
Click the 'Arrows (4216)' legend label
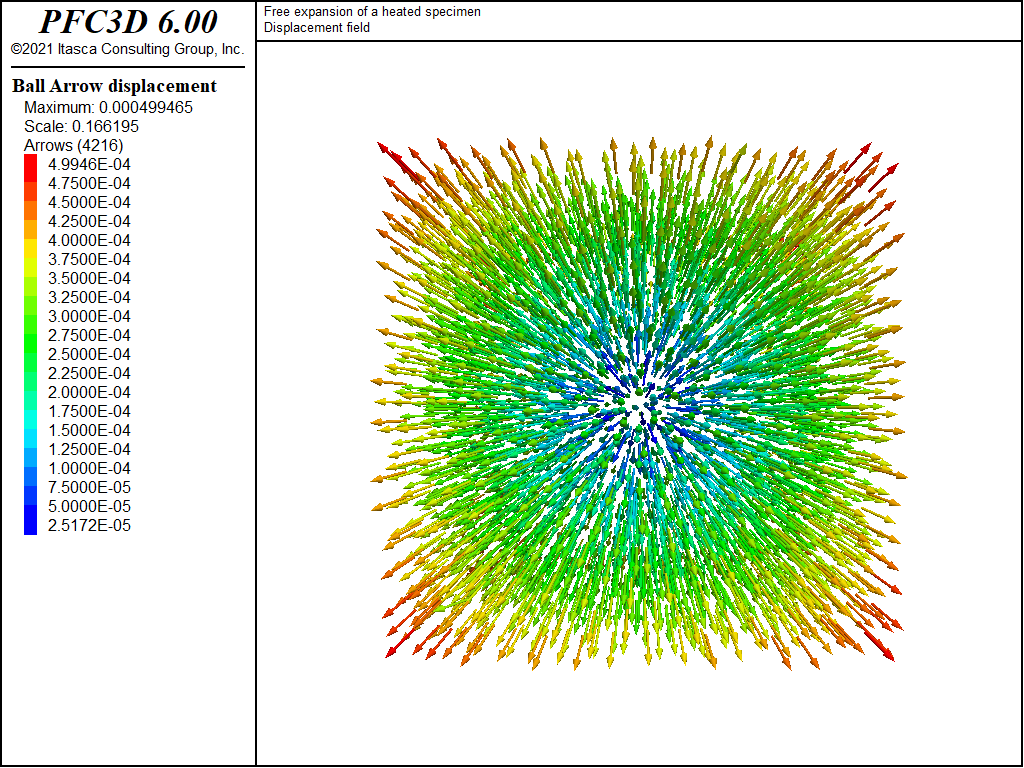point(74,145)
